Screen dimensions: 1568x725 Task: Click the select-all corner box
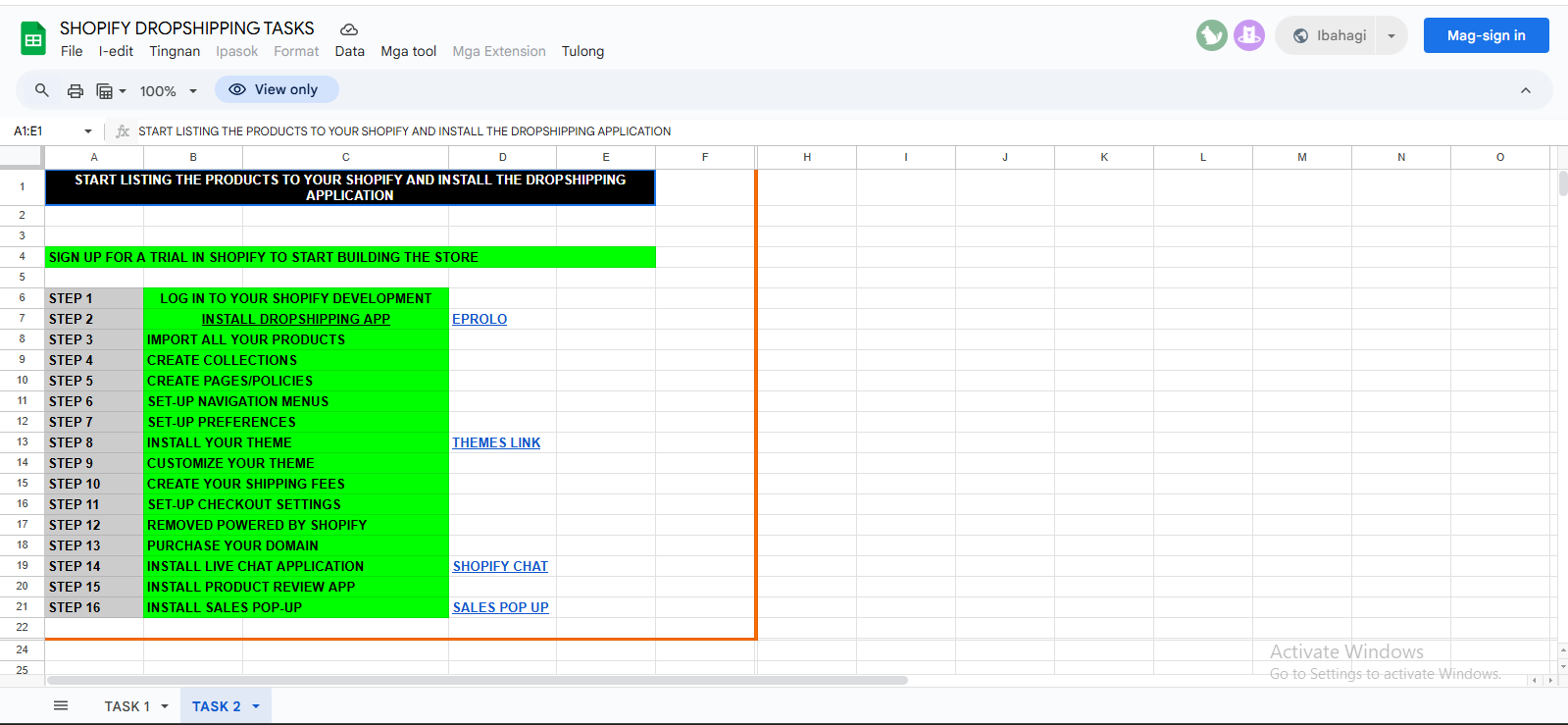(22, 157)
